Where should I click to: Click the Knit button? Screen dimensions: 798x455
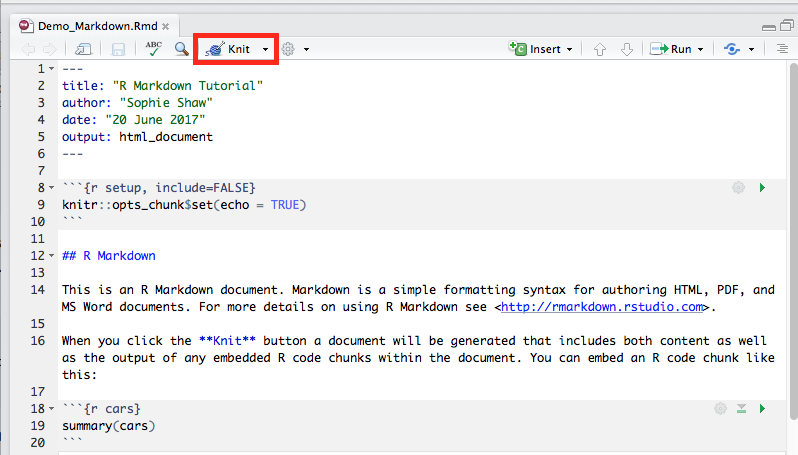227,49
